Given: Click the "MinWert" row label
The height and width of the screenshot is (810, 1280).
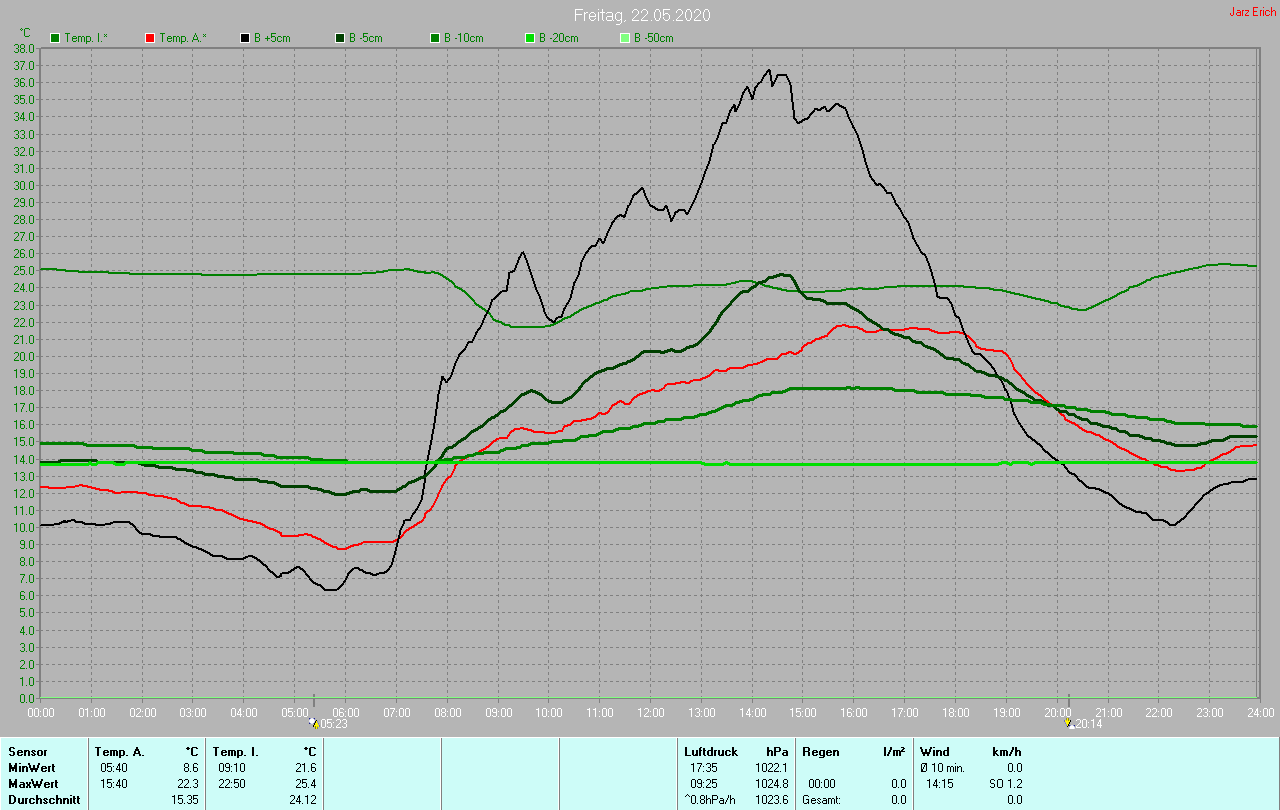Looking at the screenshot, I should [30, 768].
